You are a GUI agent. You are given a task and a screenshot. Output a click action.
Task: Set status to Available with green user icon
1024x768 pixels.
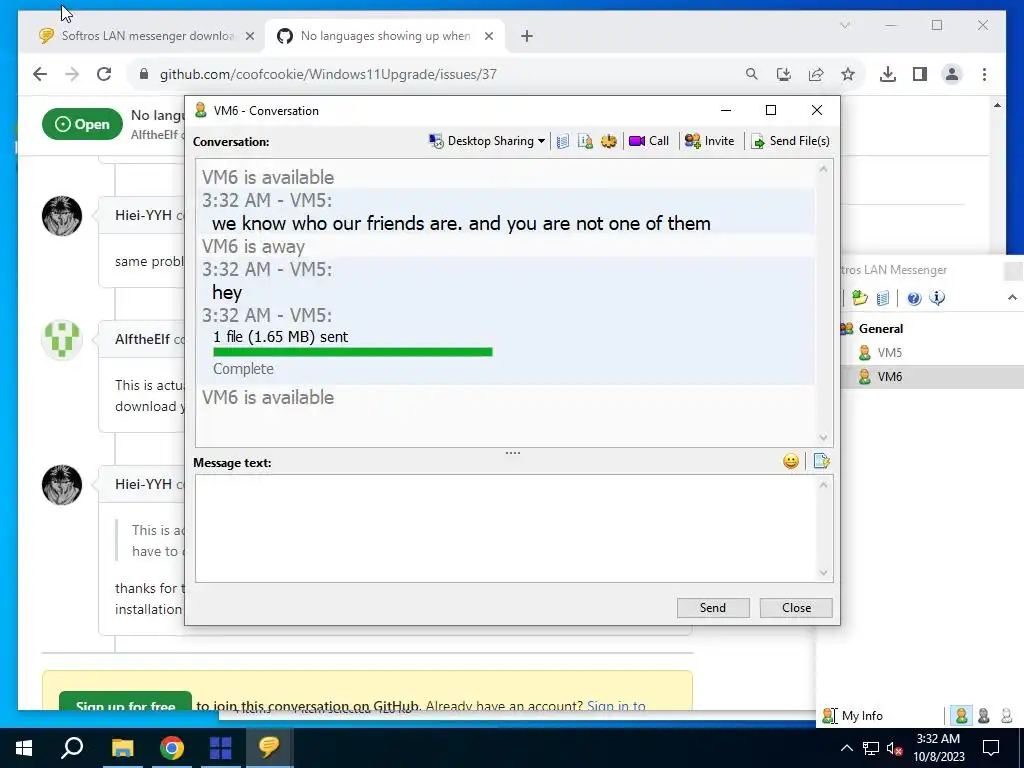(x=961, y=716)
